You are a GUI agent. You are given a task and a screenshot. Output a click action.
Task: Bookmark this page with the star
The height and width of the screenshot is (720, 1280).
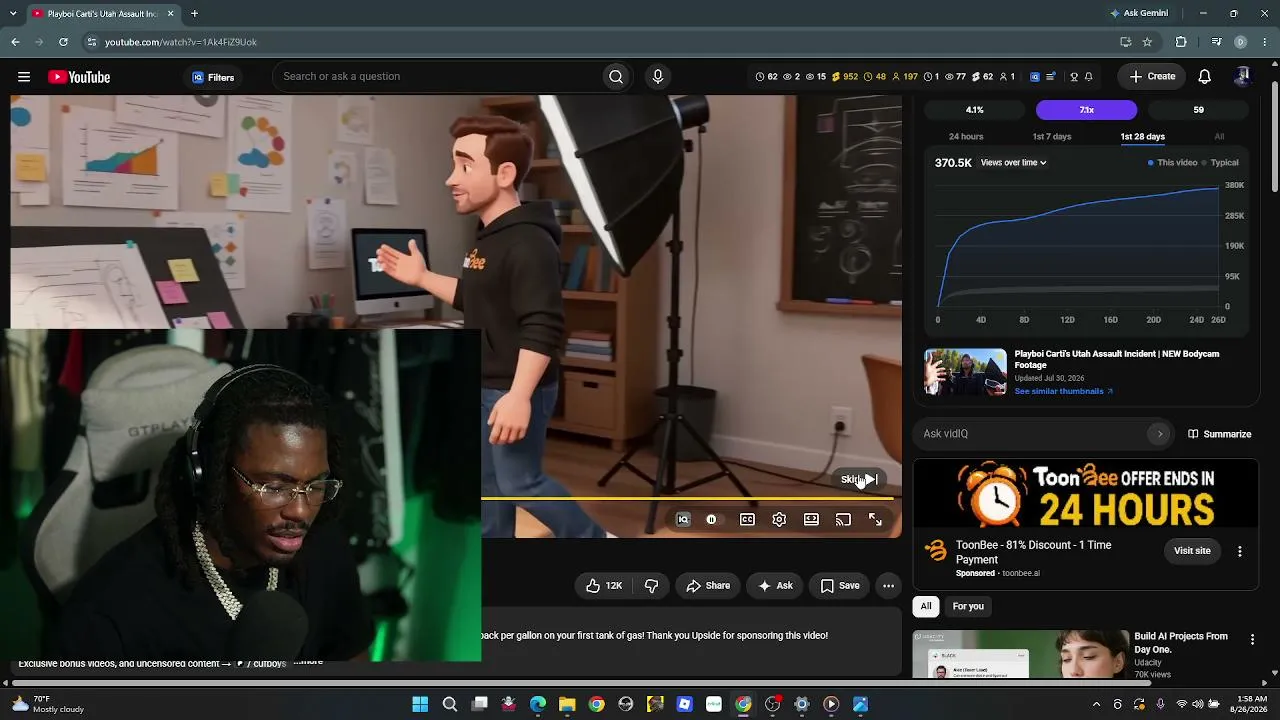[x=1147, y=42]
